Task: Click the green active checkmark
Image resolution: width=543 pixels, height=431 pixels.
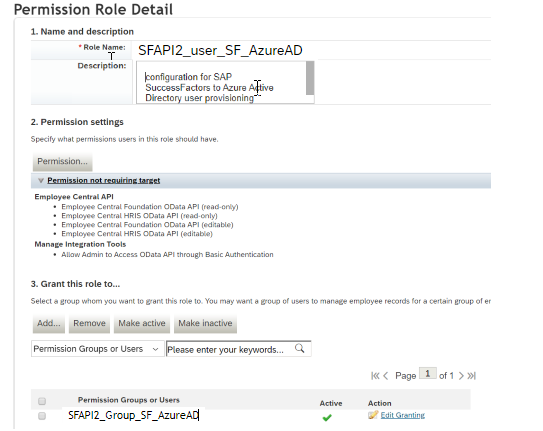Action: coord(327,417)
